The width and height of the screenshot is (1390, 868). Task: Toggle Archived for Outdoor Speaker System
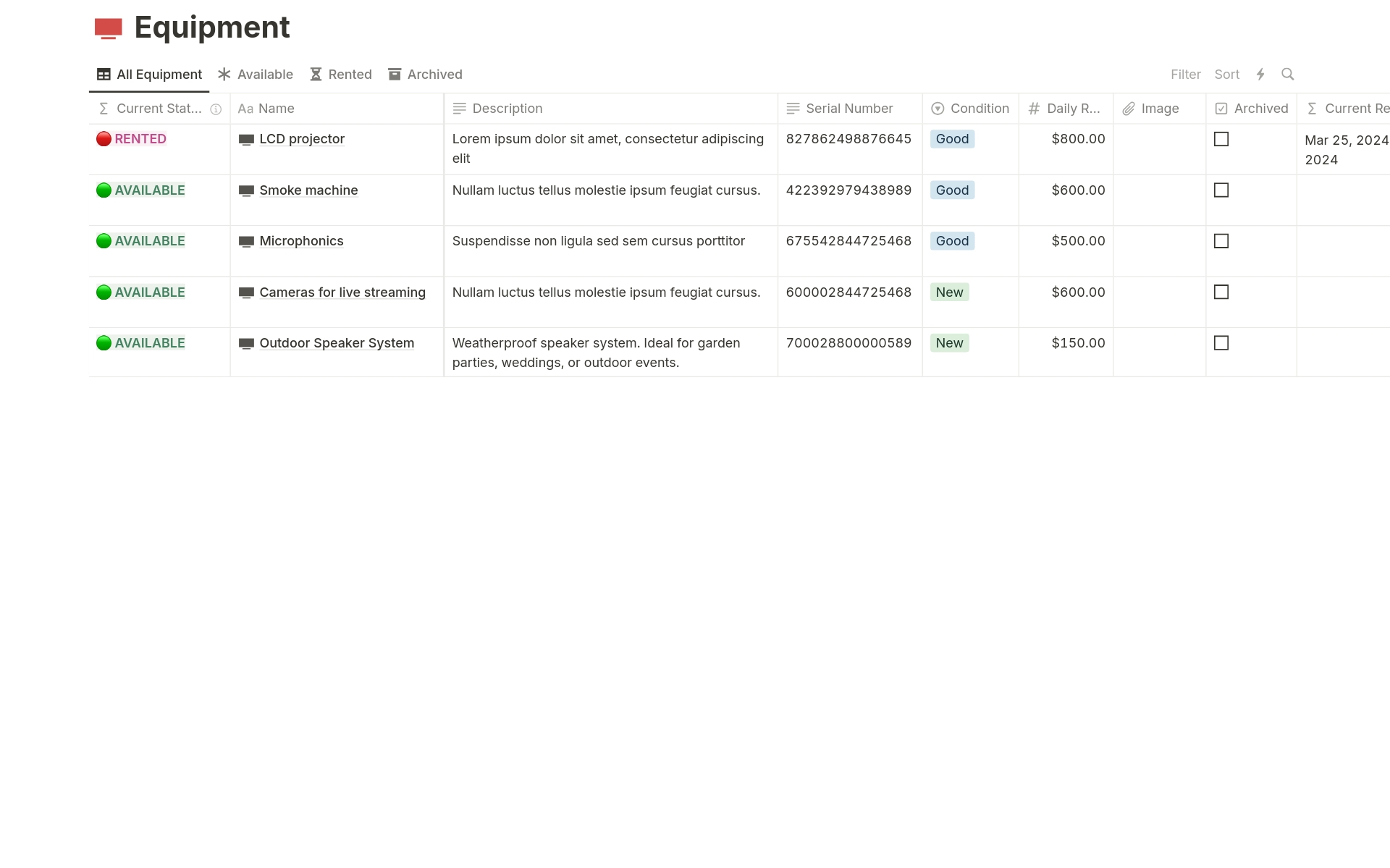pos(1221,343)
